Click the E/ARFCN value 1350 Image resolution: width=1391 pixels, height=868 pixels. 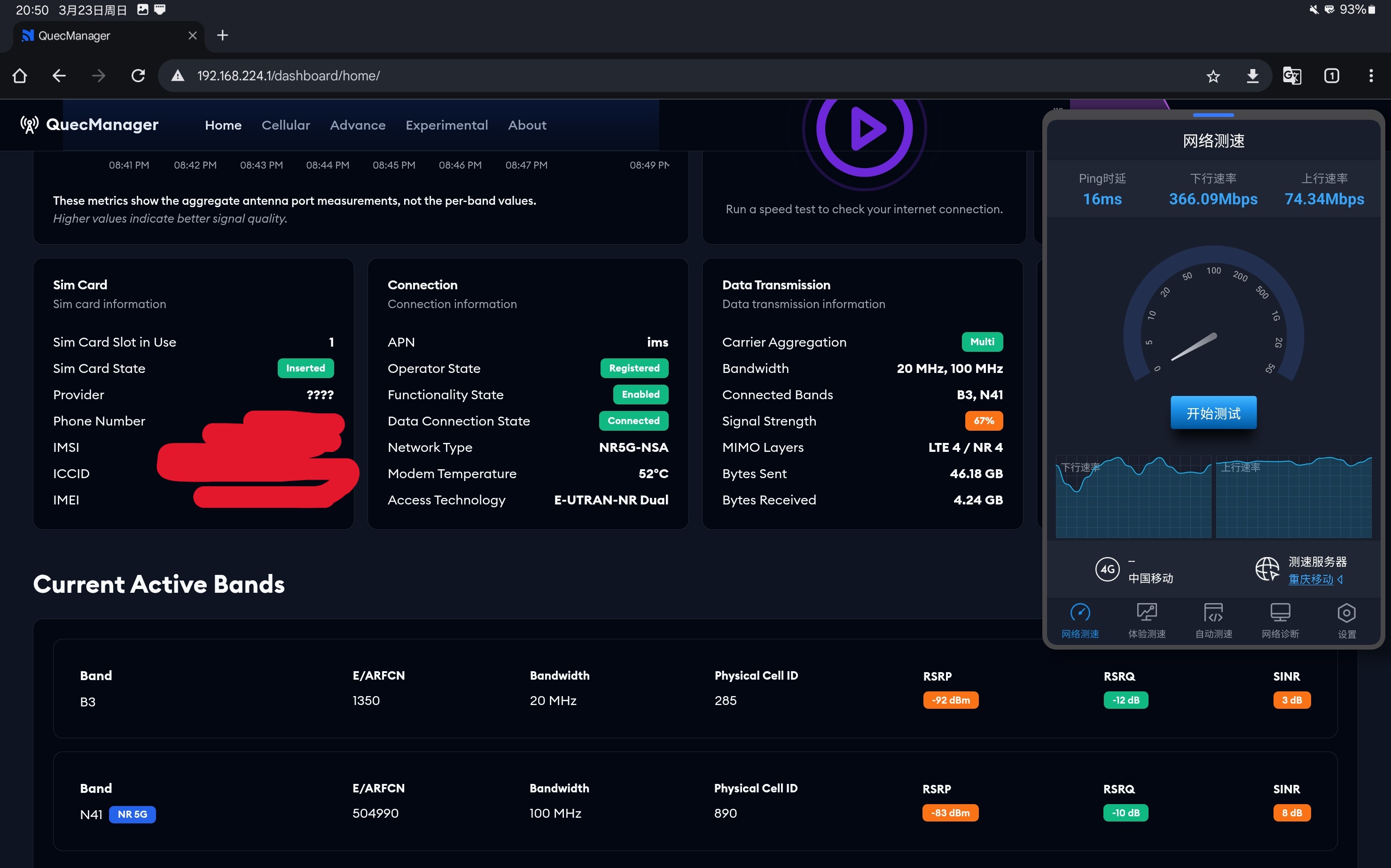[366, 701]
